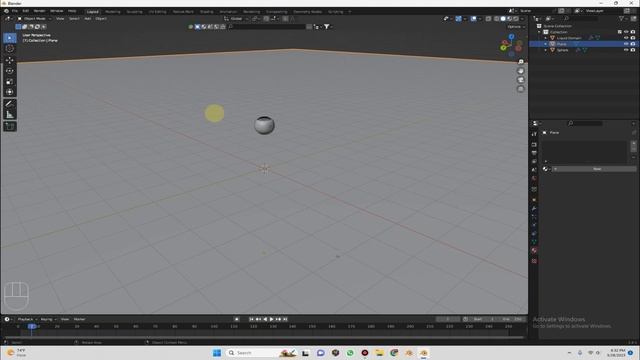Expand the Sphere tree item
This screenshot has width=640, height=360.
[x=546, y=50]
